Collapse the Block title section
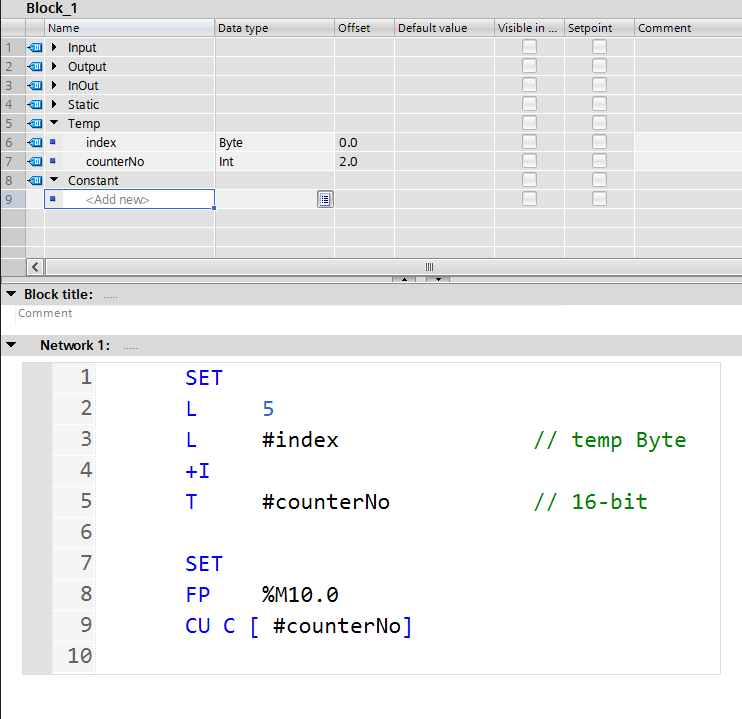The height and width of the screenshot is (719, 742). 11,294
